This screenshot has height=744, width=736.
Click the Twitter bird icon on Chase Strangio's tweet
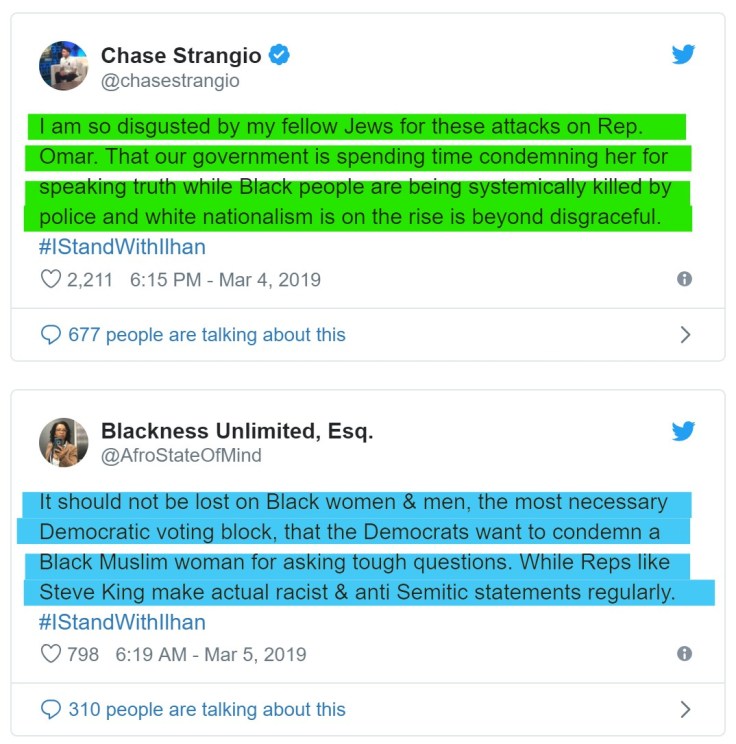click(x=684, y=54)
